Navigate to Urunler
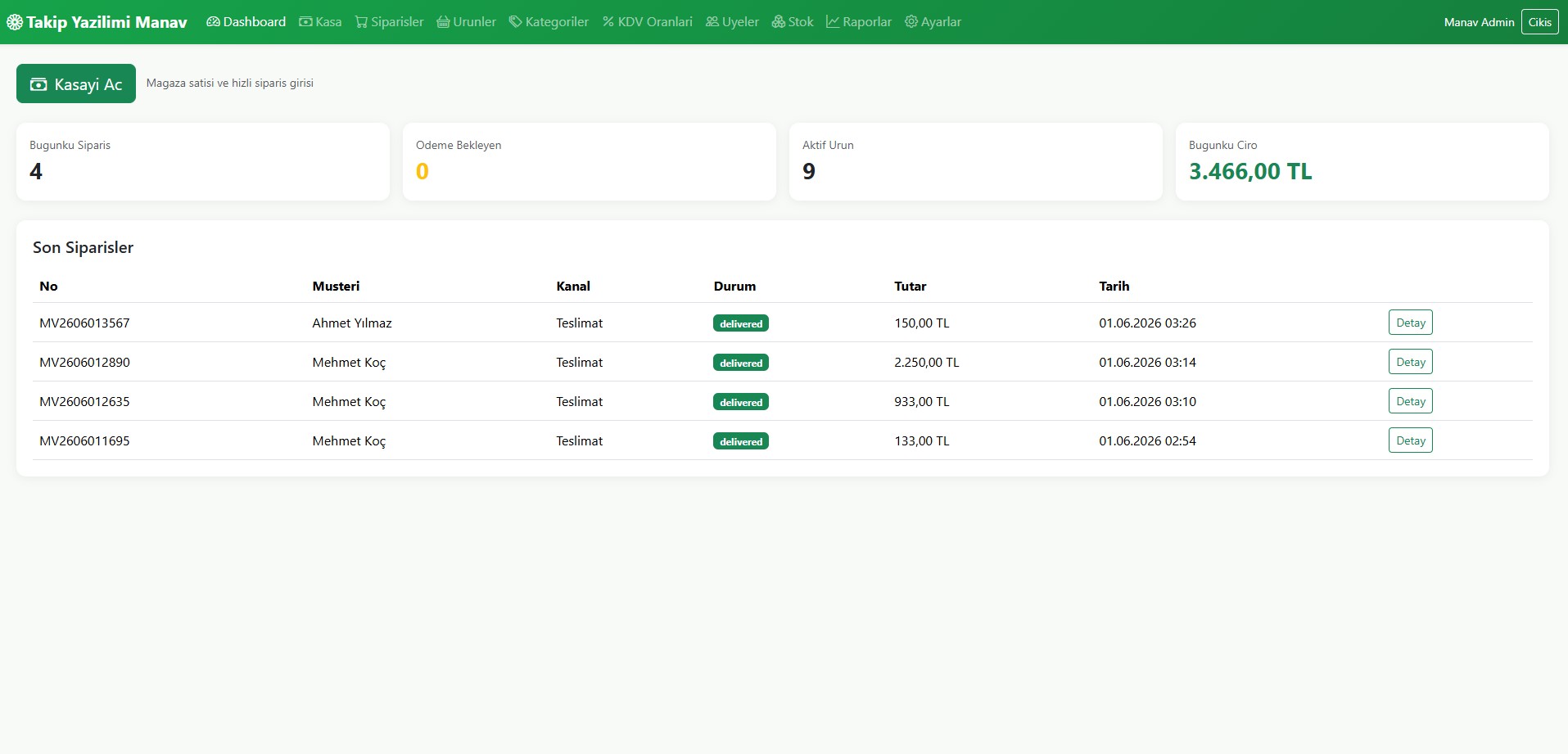This screenshot has width=1568, height=754. [x=466, y=22]
